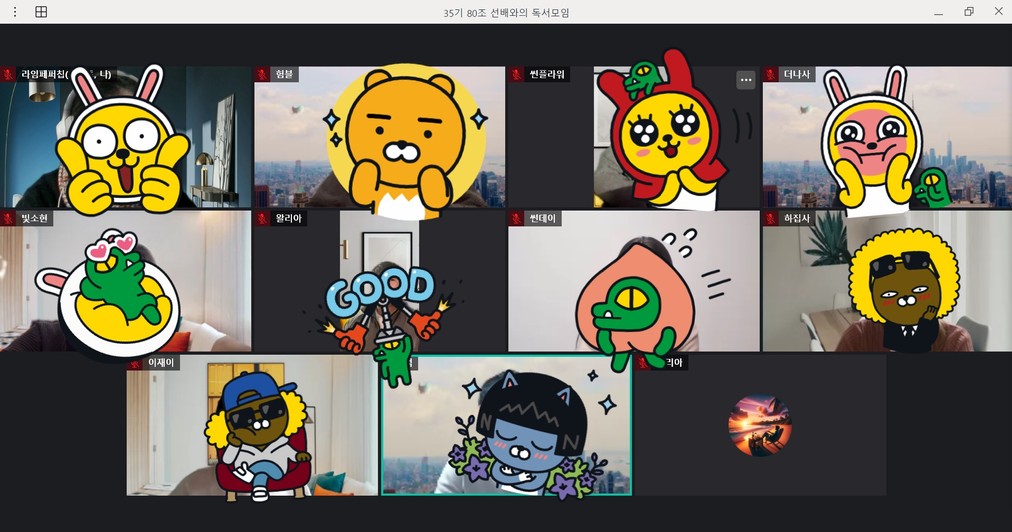
Task: Minimize the meeting window
Action: [938, 12]
